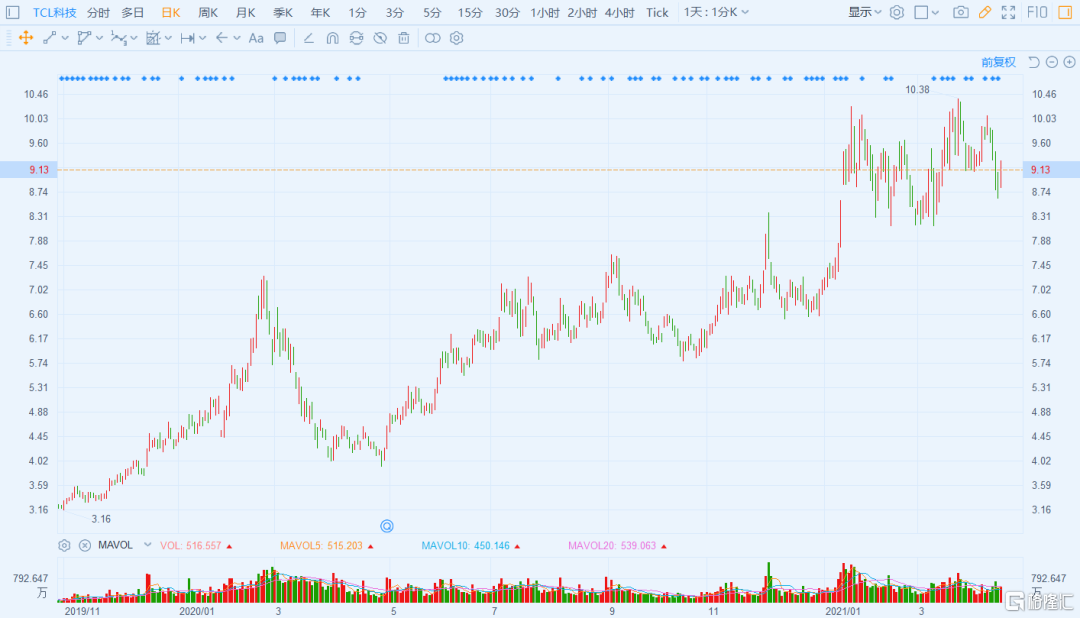Take a chart screenshot with camera icon

click(x=960, y=12)
